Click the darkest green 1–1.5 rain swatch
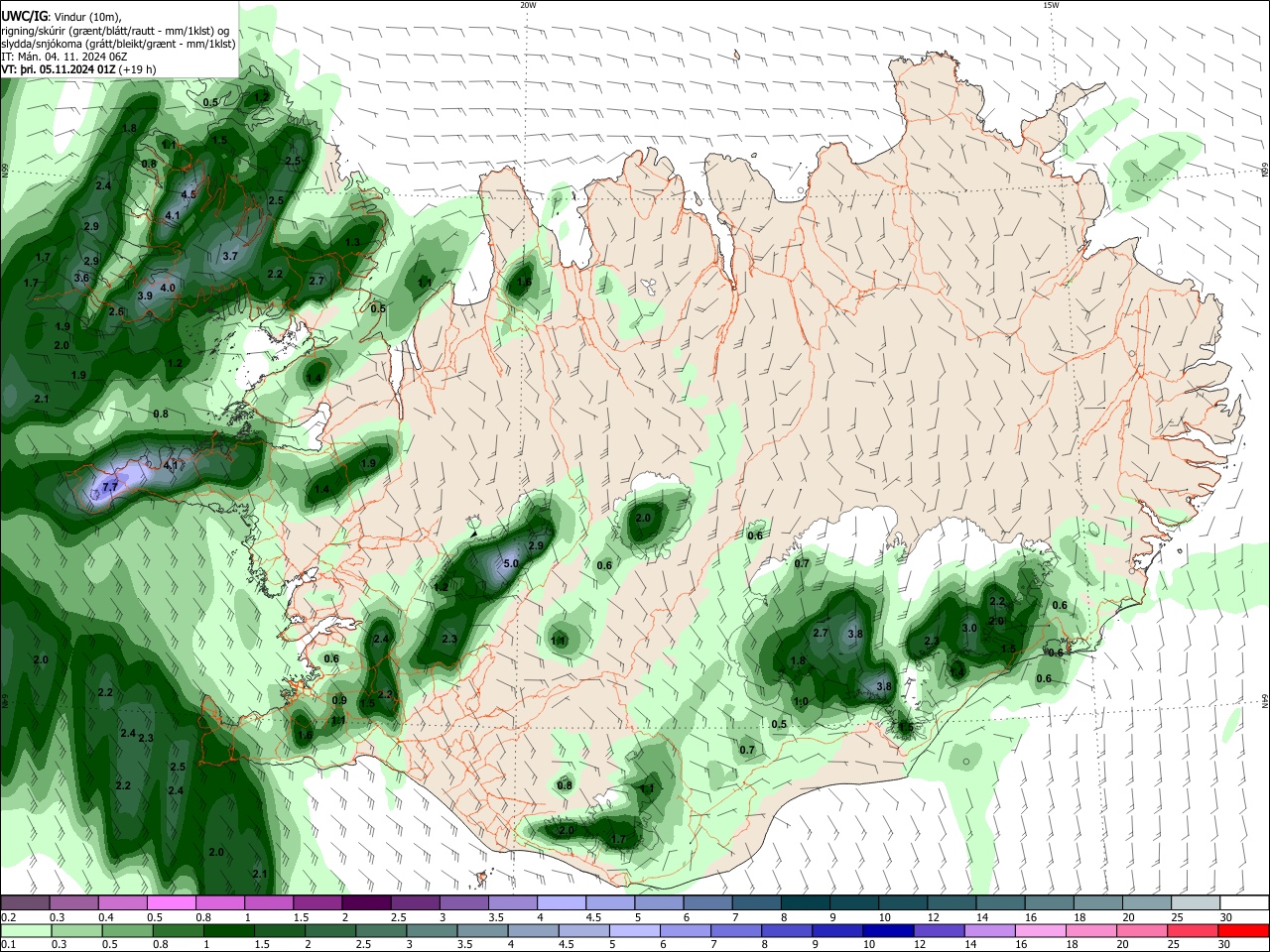Viewport: 1270px width, 952px height. click(x=228, y=930)
